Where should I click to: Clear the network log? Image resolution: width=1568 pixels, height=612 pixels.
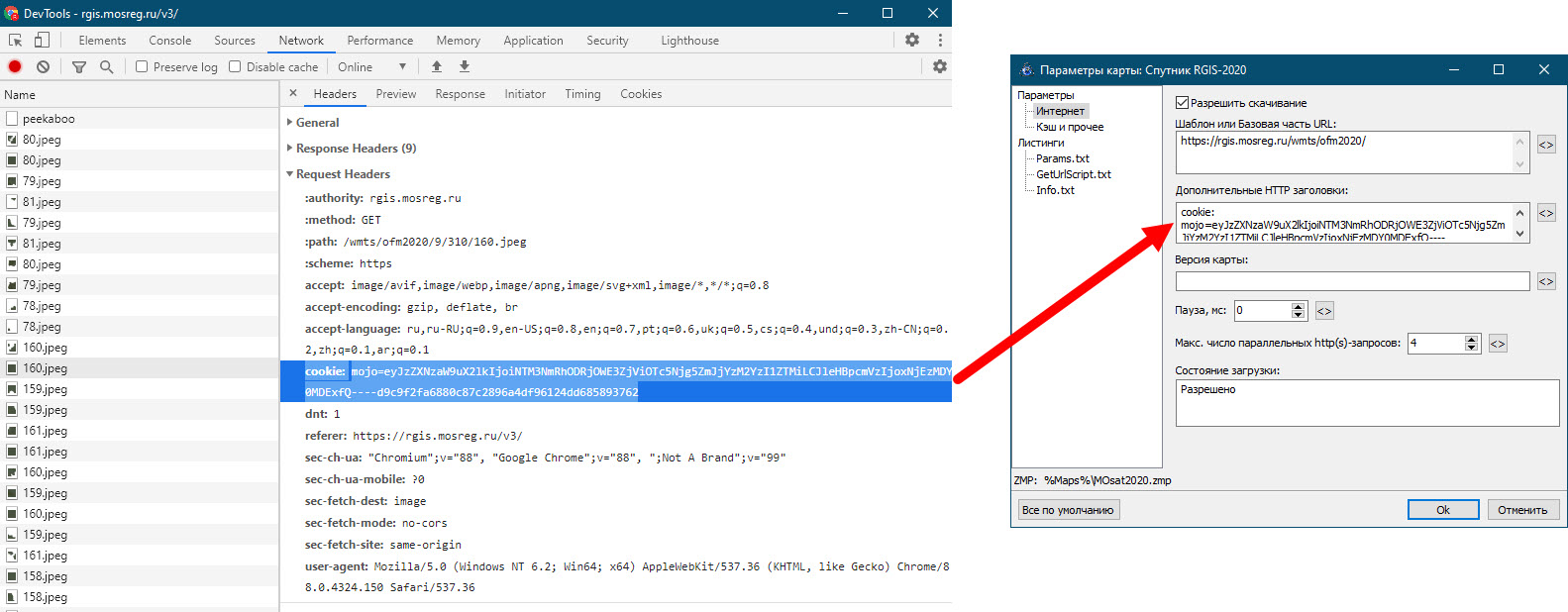[x=43, y=67]
